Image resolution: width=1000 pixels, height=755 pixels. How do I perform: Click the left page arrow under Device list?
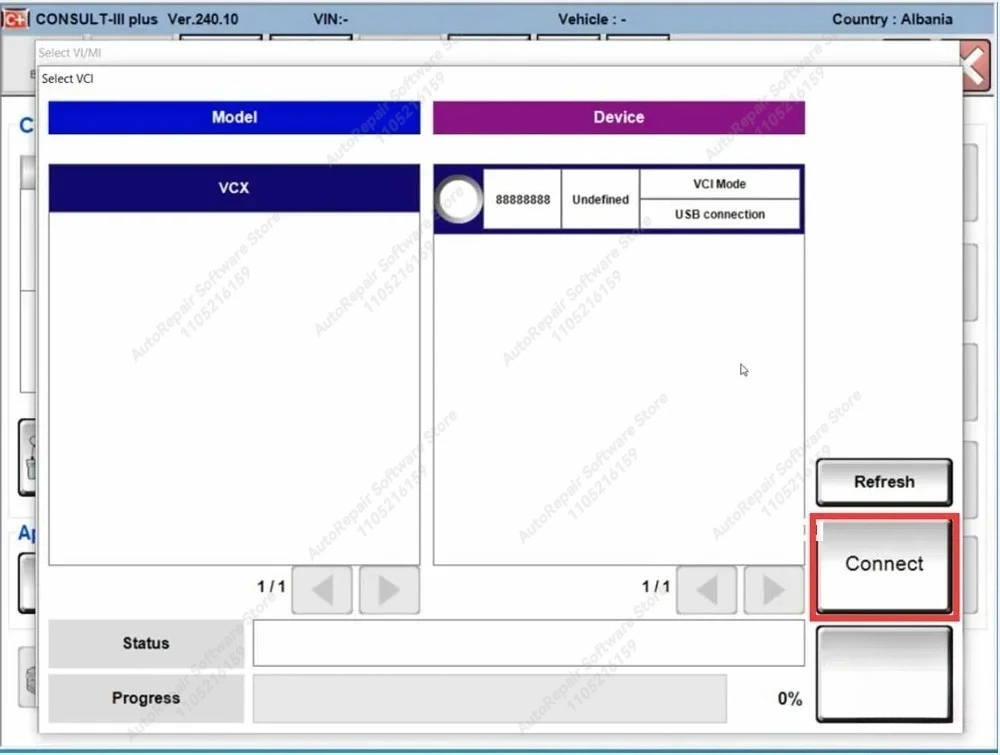pyautogui.click(x=706, y=591)
